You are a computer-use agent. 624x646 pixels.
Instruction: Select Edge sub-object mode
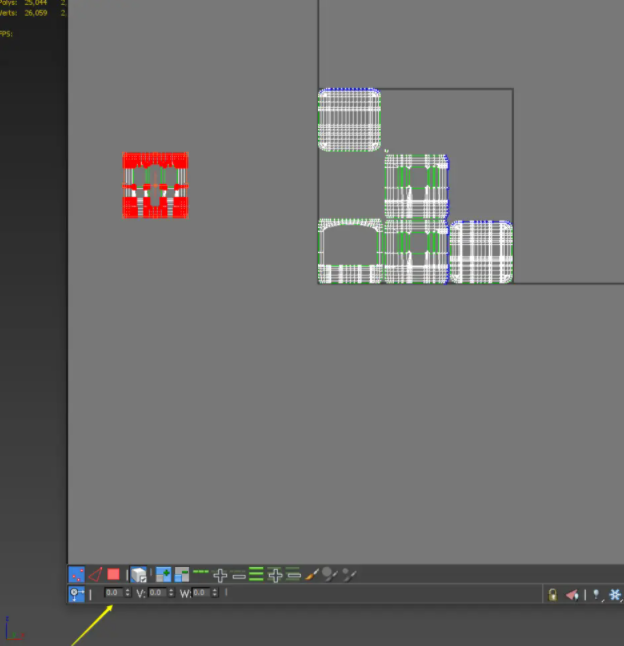[x=95, y=574]
